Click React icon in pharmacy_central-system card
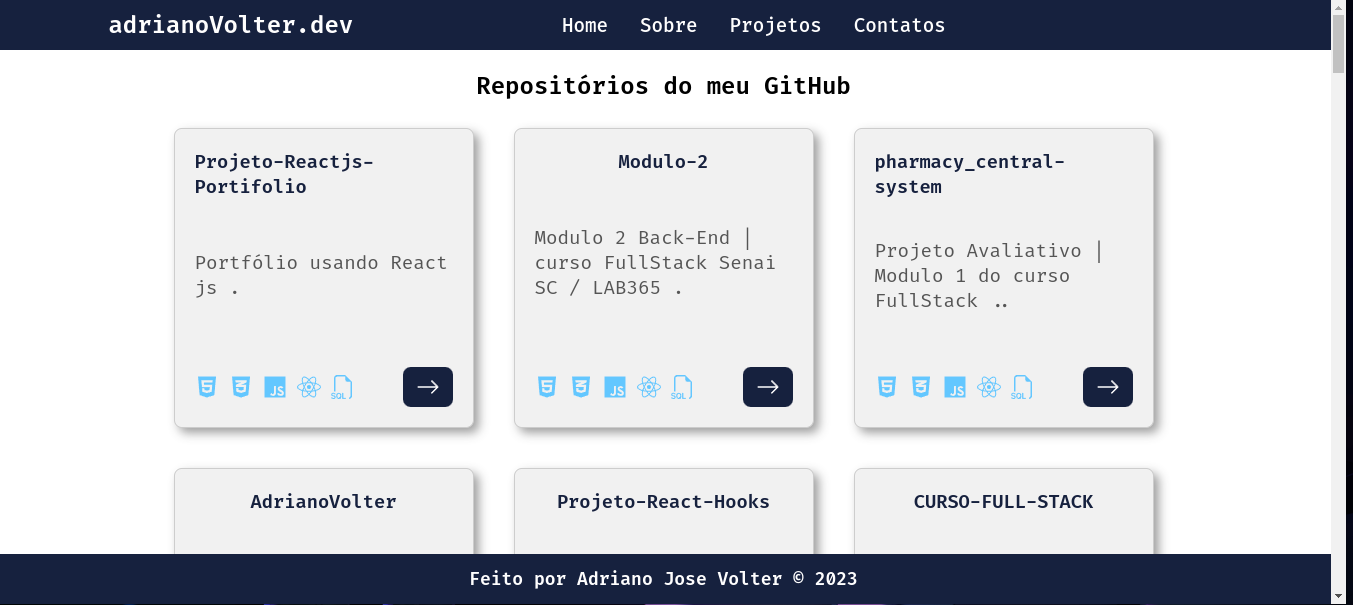1353x605 pixels. coord(989,387)
